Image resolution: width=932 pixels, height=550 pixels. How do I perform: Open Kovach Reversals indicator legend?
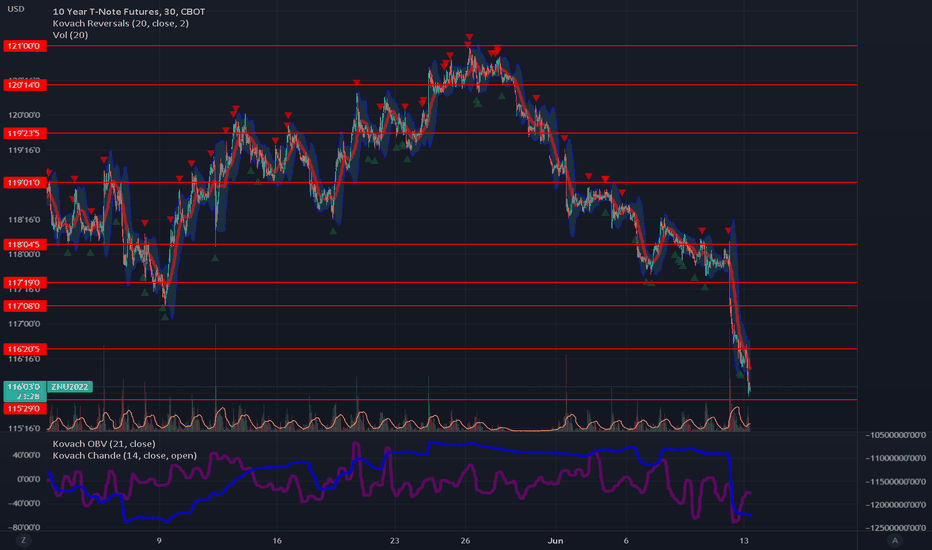point(121,23)
